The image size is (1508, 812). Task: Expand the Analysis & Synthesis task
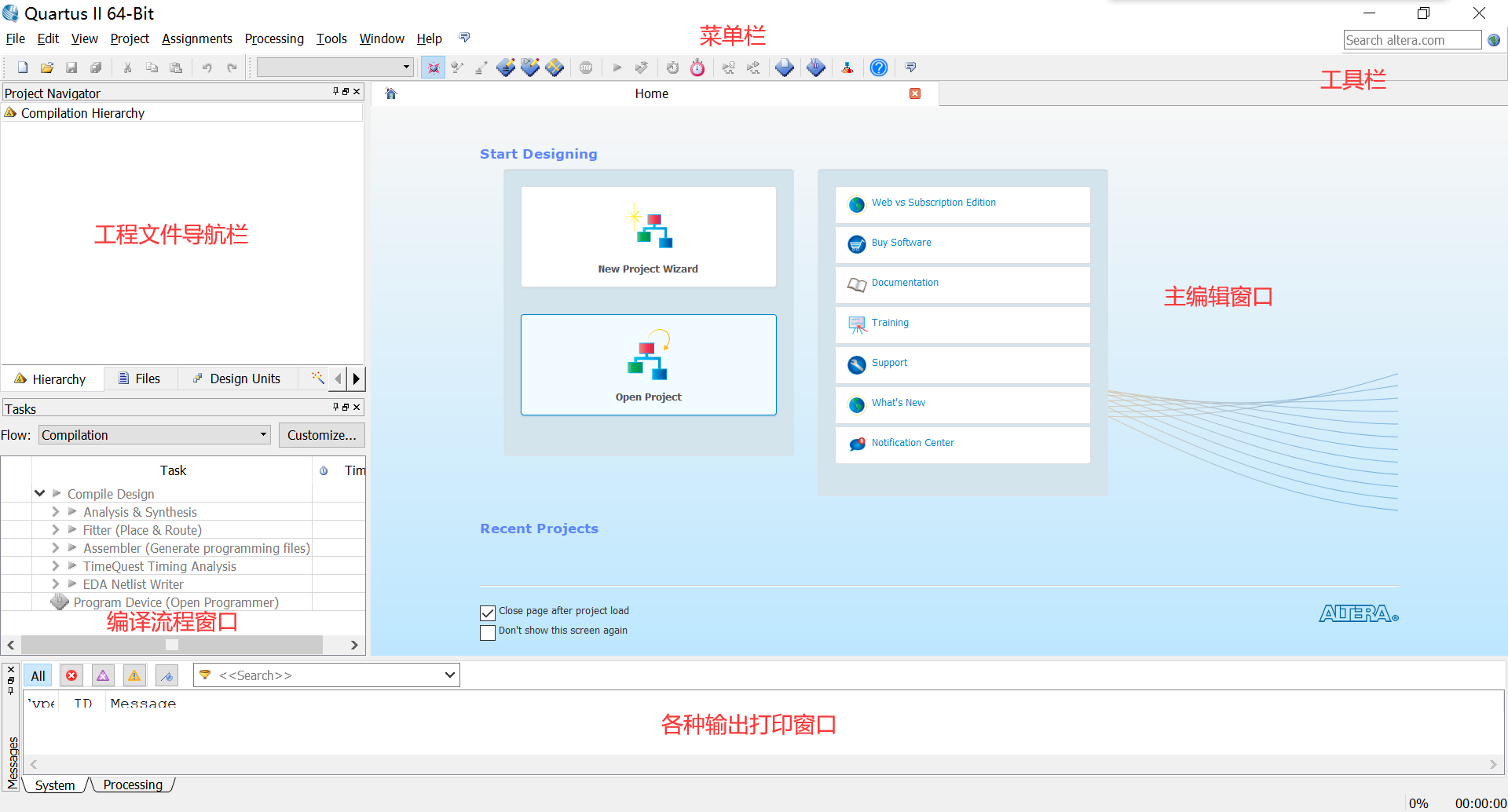coord(55,511)
